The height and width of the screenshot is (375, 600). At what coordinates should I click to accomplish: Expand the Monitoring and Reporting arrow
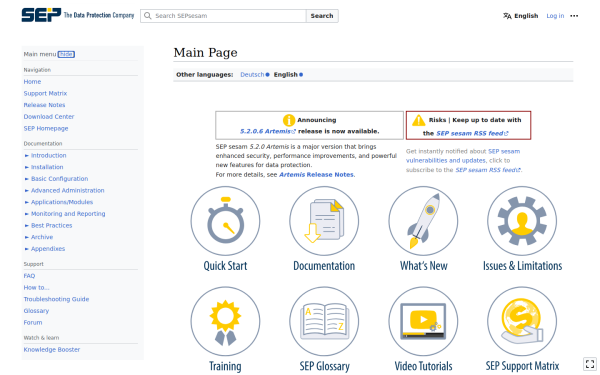point(27,214)
